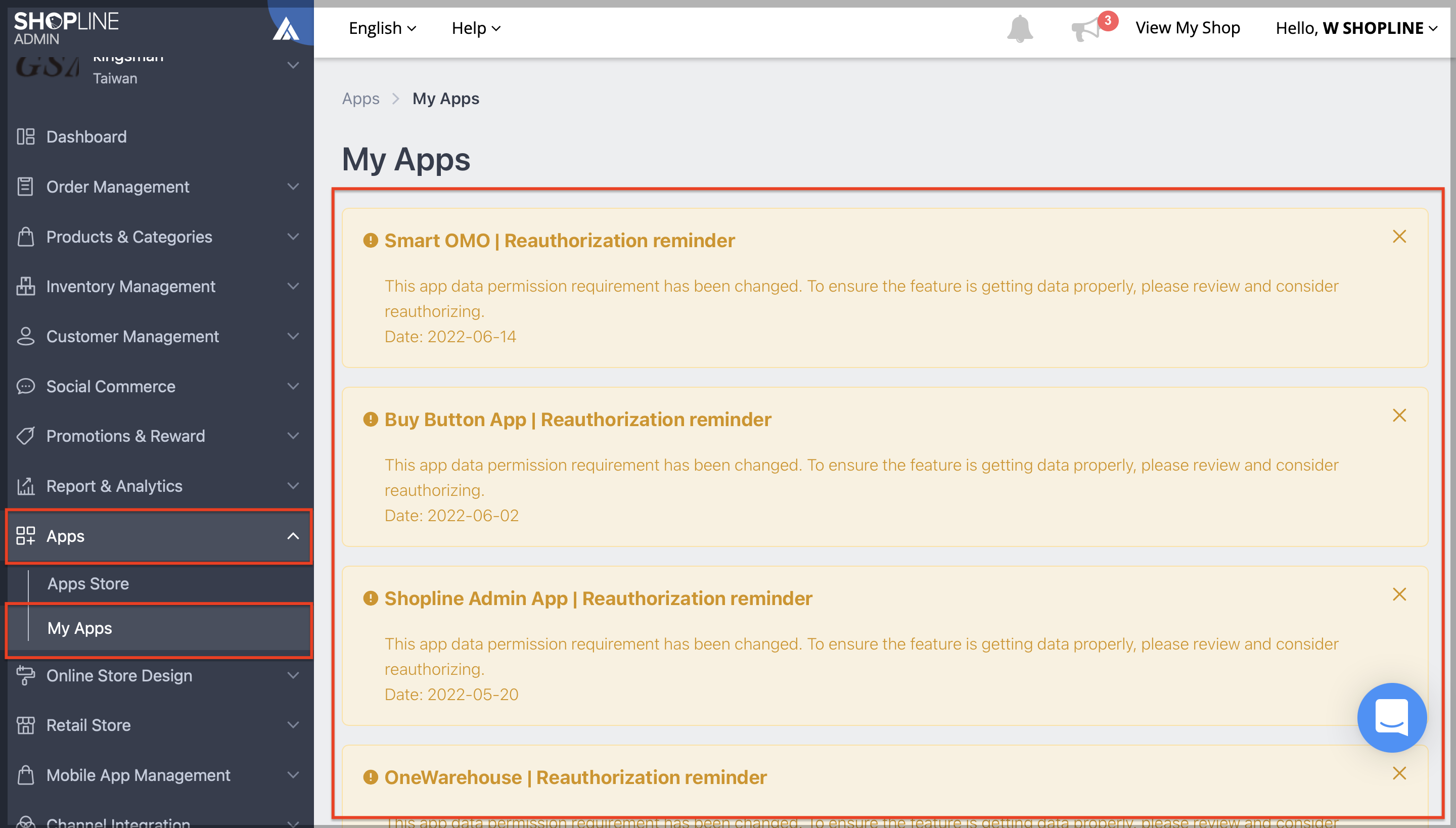
Task: Click the Inventory Management boxes icon
Action: coord(26,286)
